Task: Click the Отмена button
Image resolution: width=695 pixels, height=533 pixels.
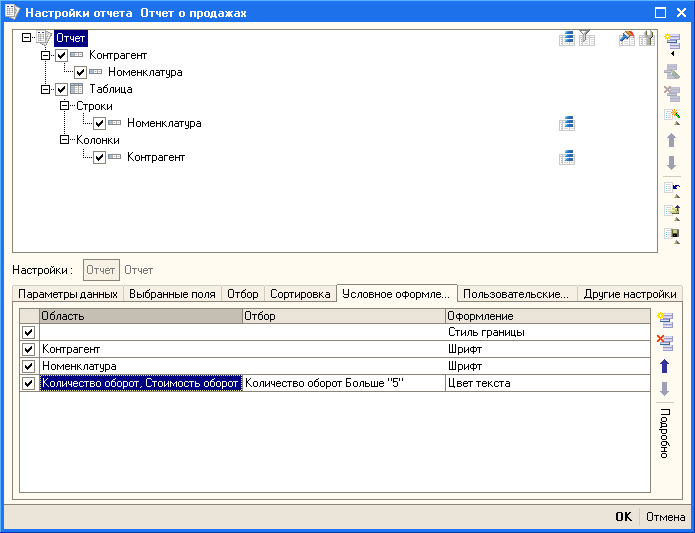Action: click(664, 517)
